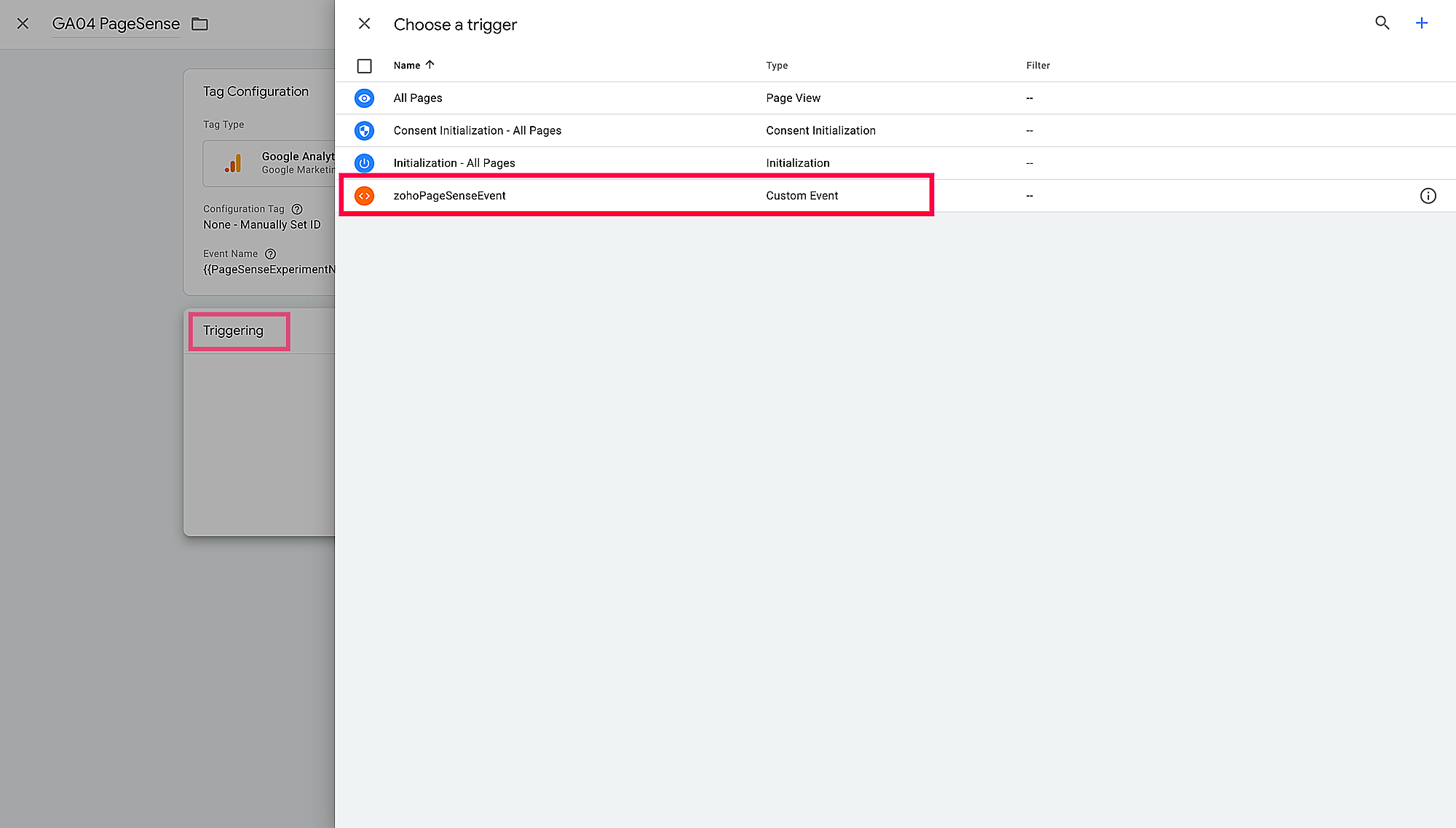The height and width of the screenshot is (828, 1456).
Task: Click the Event Name help icon
Action: tap(270, 254)
